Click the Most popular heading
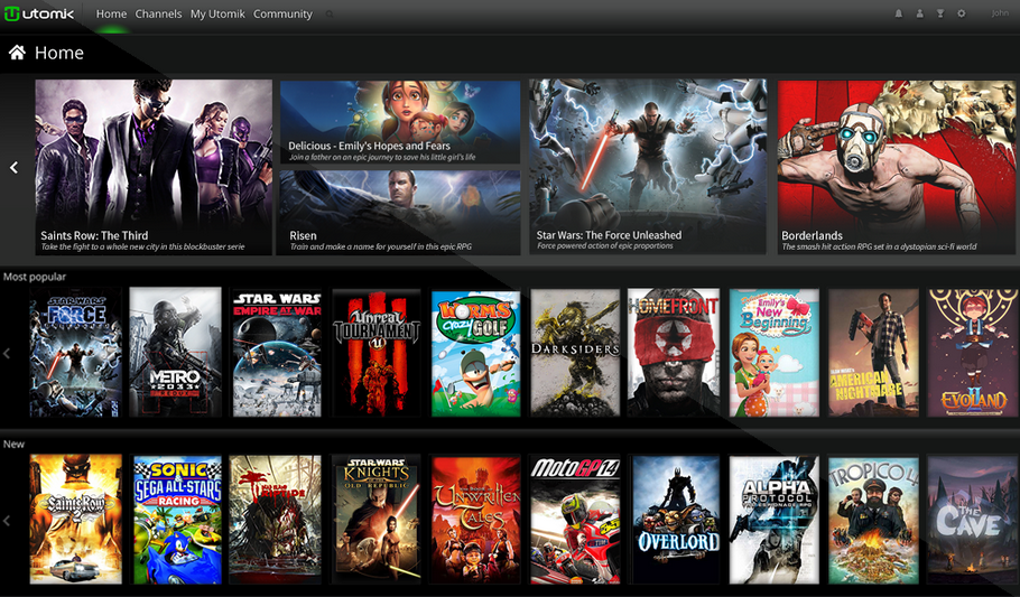1020x597 pixels. pos(34,277)
